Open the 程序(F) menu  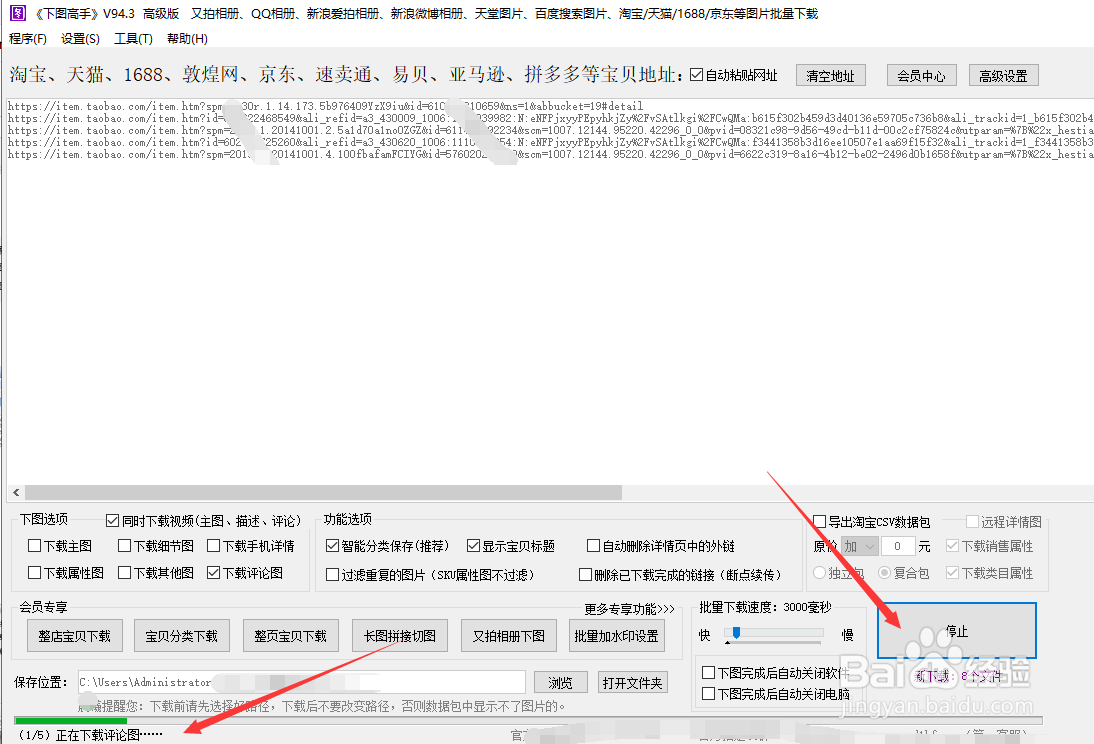pos(28,38)
